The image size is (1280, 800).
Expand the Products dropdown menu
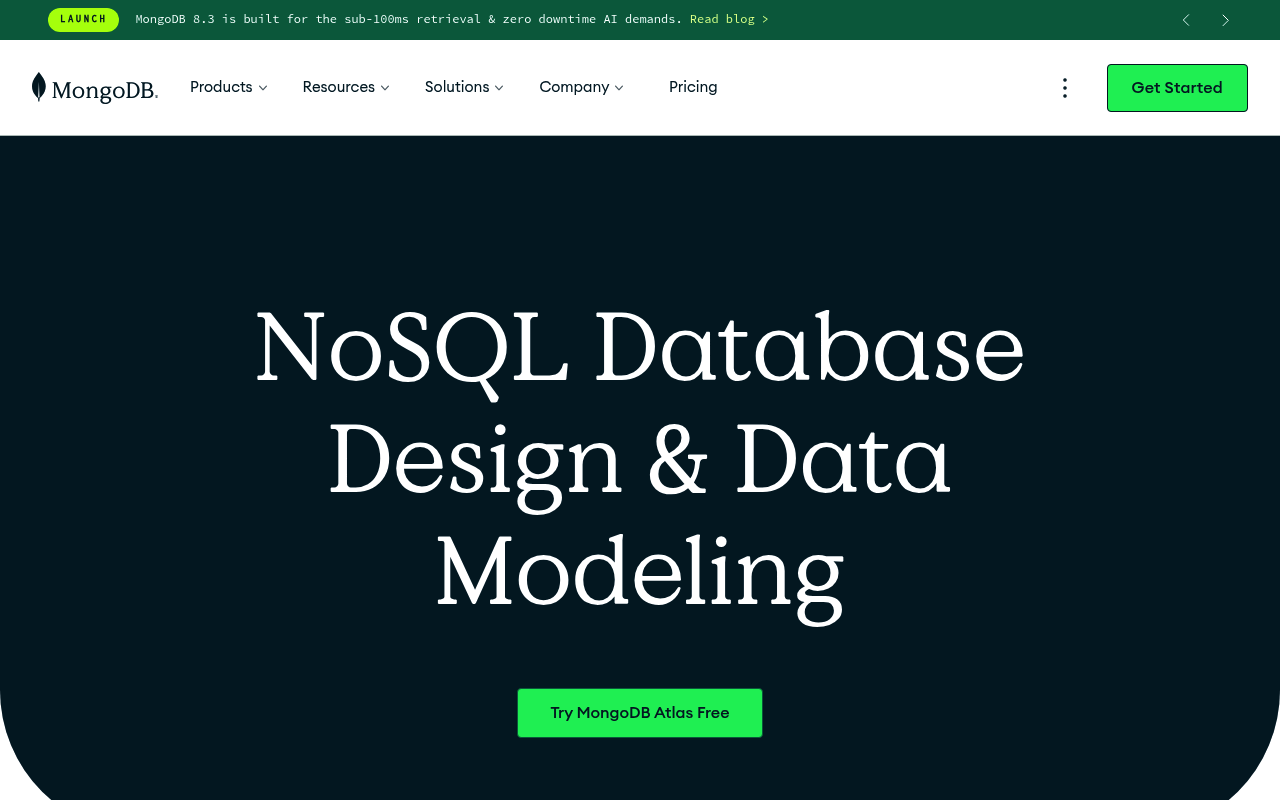click(x=229, y=87)
